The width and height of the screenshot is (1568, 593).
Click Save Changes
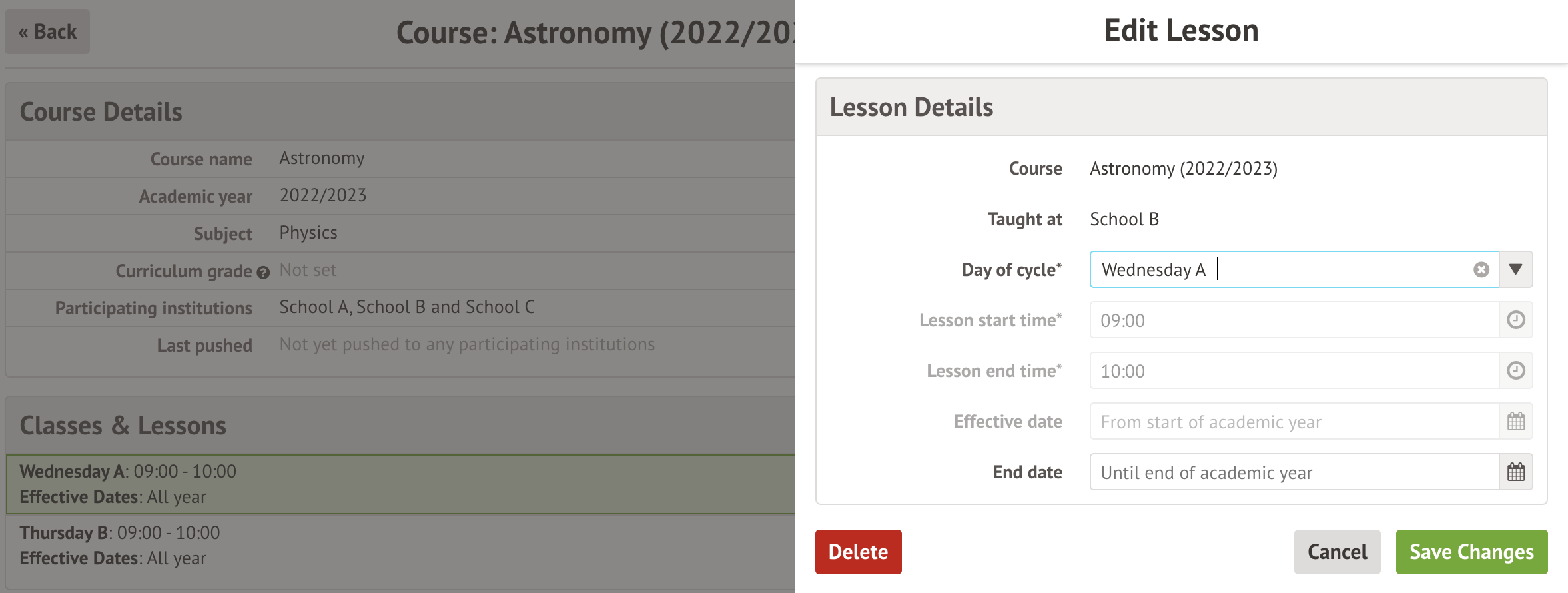(1471, 552)
